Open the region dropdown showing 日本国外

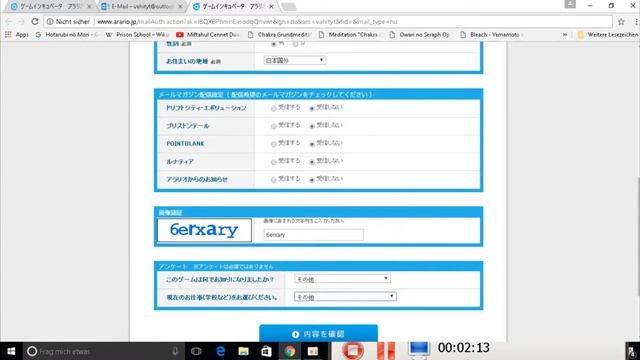click(295, 60)
